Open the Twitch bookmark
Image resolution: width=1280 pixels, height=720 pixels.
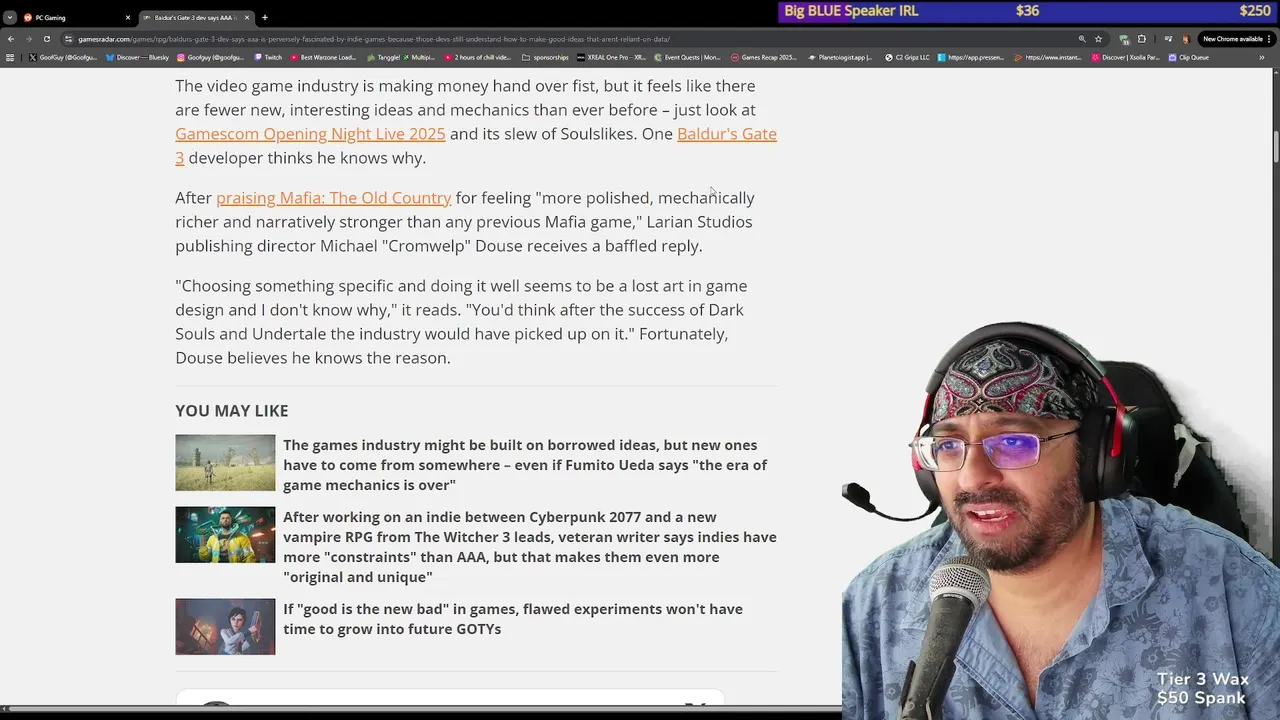(x=268, y=57)
